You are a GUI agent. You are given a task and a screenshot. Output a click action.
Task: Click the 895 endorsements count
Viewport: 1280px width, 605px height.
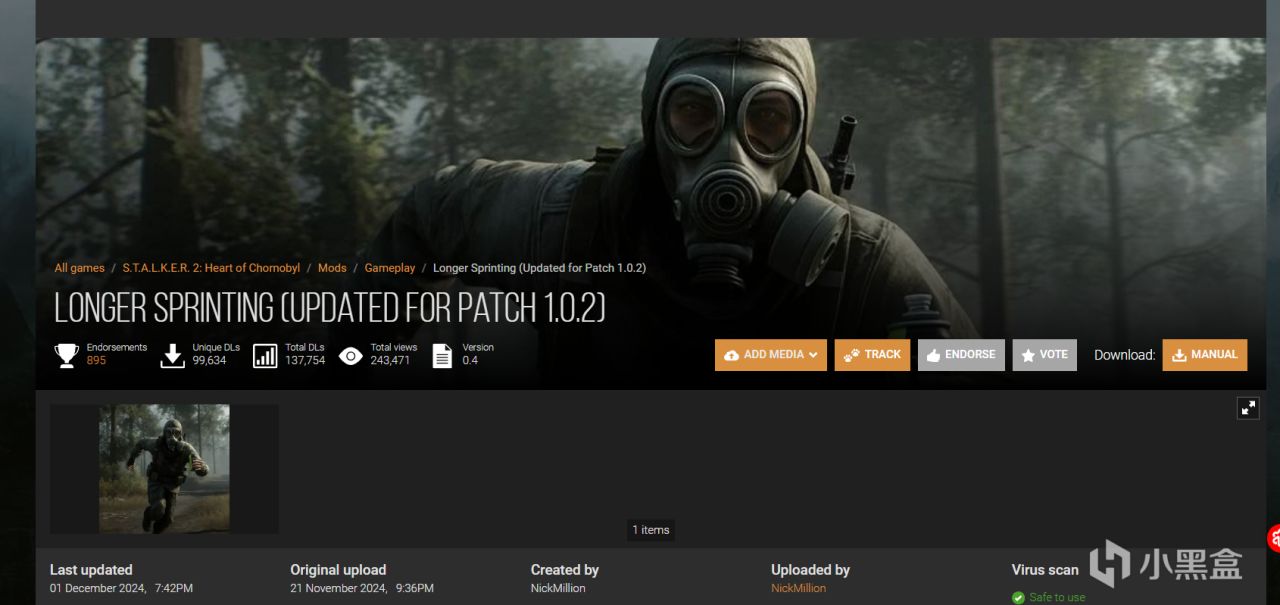[96, 360]
